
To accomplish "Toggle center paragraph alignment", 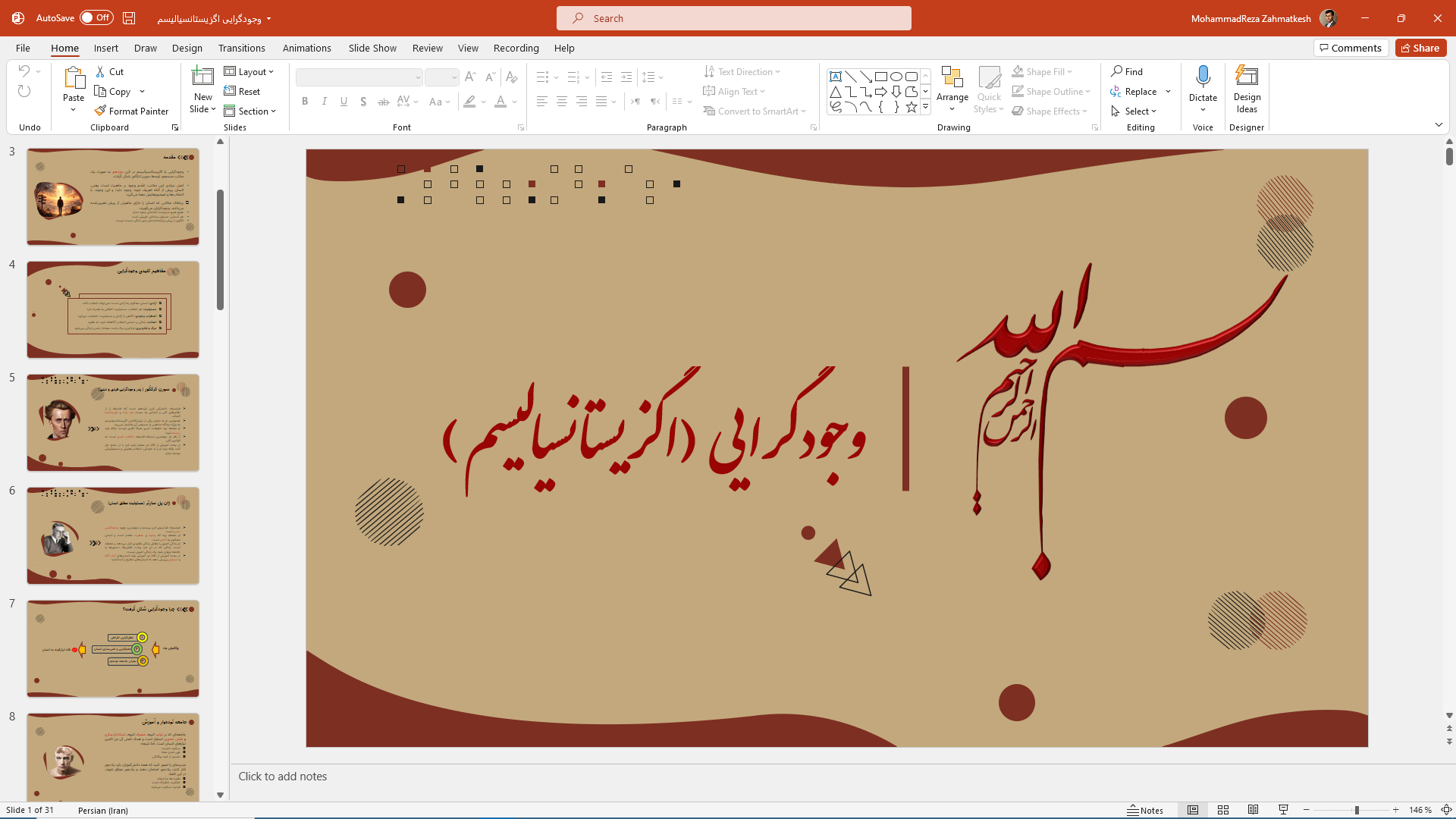I will [562, 101].
